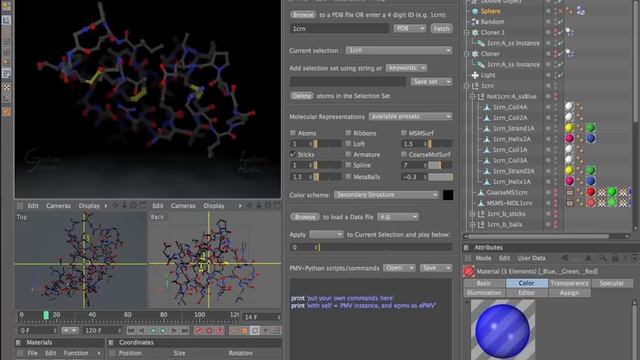Switch to the Color tab in Attributes

click(x=527, y=283)
